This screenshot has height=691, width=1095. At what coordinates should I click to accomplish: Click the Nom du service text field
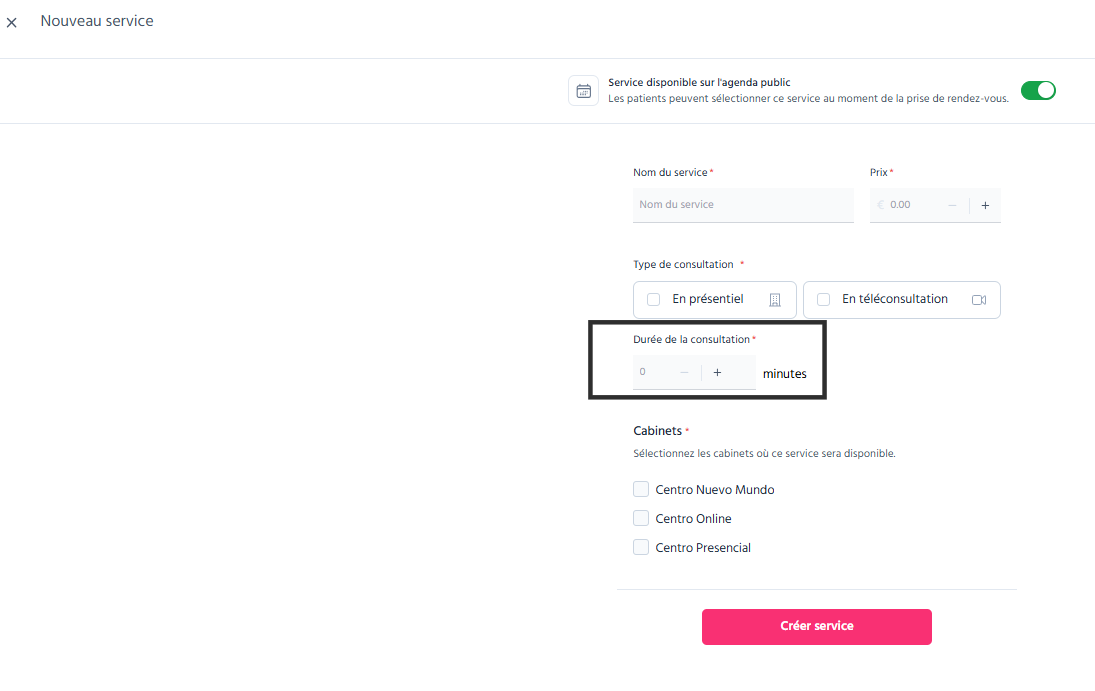(743, 205)
